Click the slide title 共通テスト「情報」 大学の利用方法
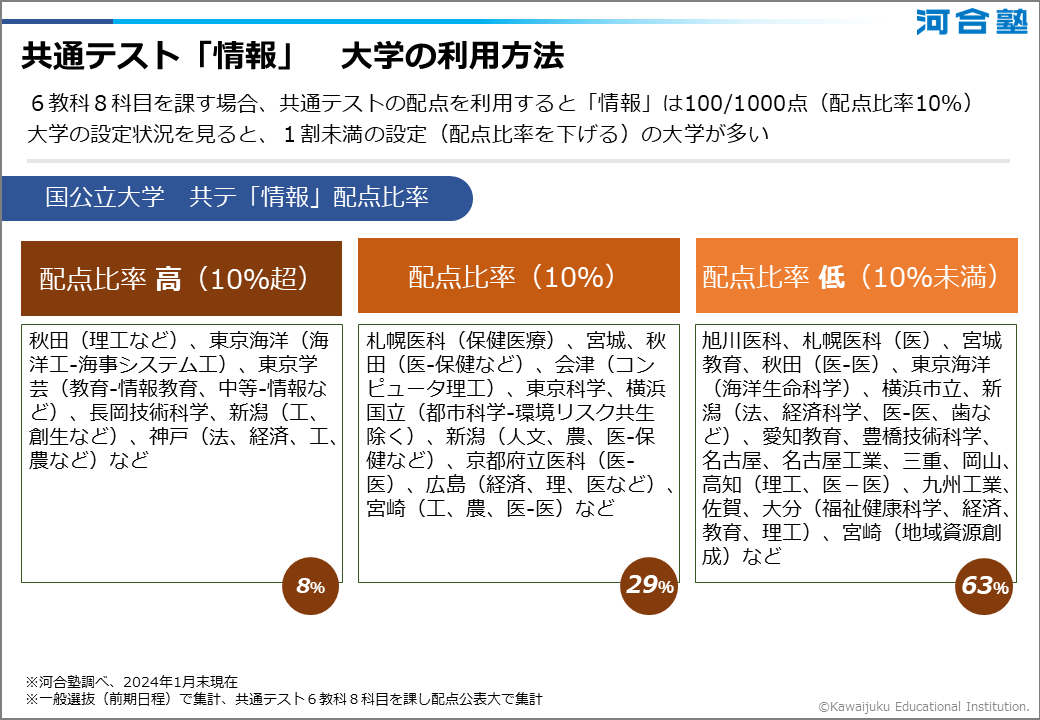 point(292,56)
